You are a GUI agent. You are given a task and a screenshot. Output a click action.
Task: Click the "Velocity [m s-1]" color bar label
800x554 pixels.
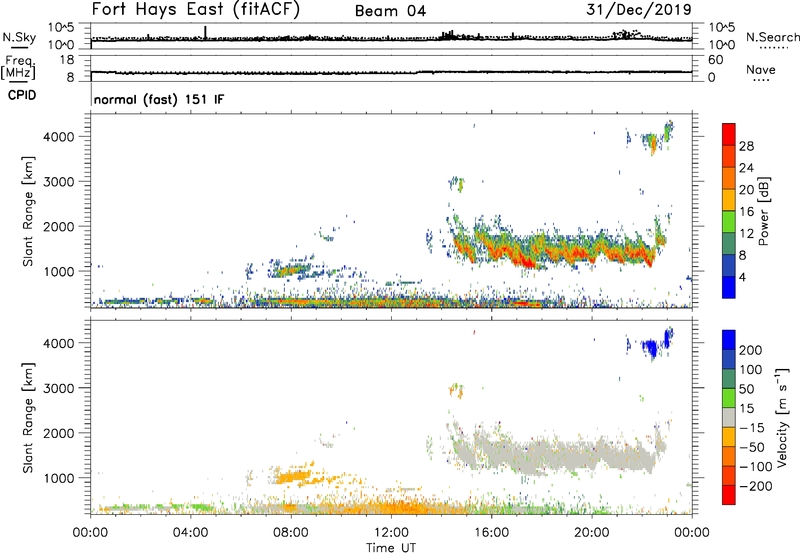(782, 417)
